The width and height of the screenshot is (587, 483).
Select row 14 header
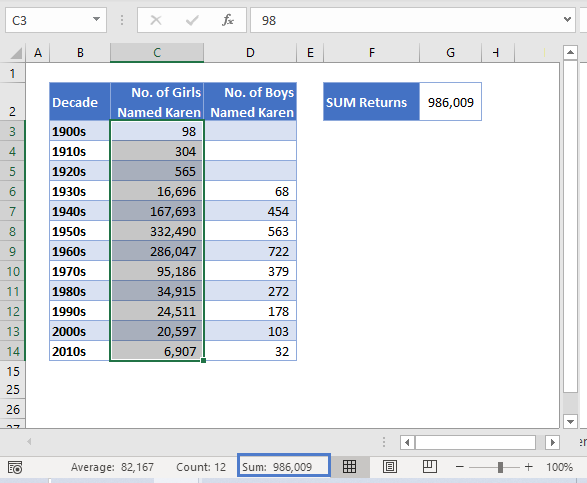(12, 351)
